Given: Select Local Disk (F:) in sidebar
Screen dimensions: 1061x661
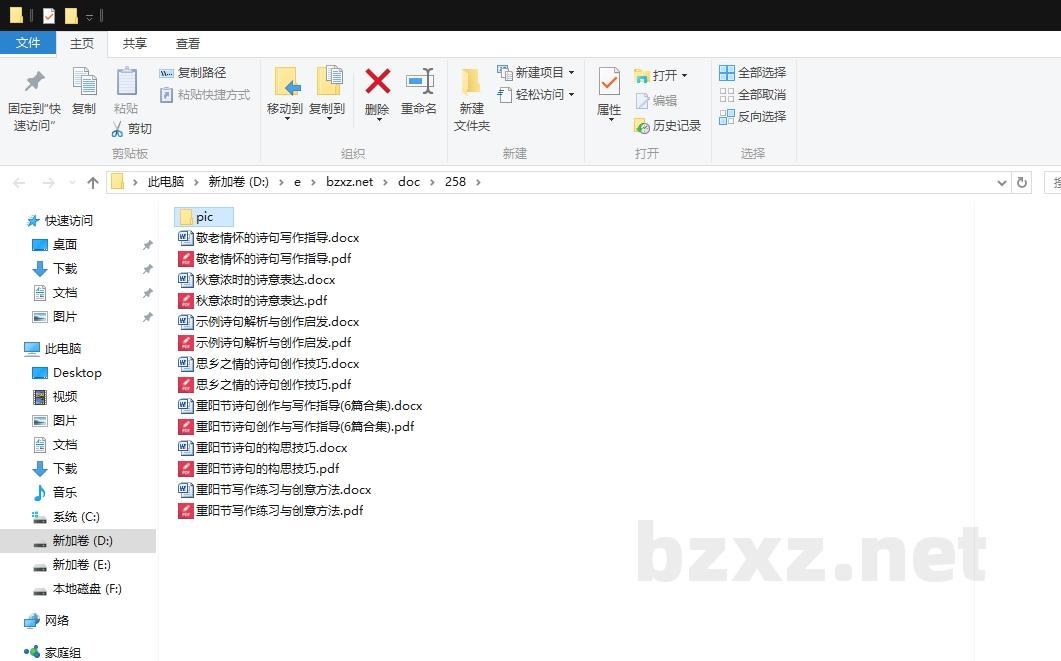Looking at the screenshot, I should (86, 589).
